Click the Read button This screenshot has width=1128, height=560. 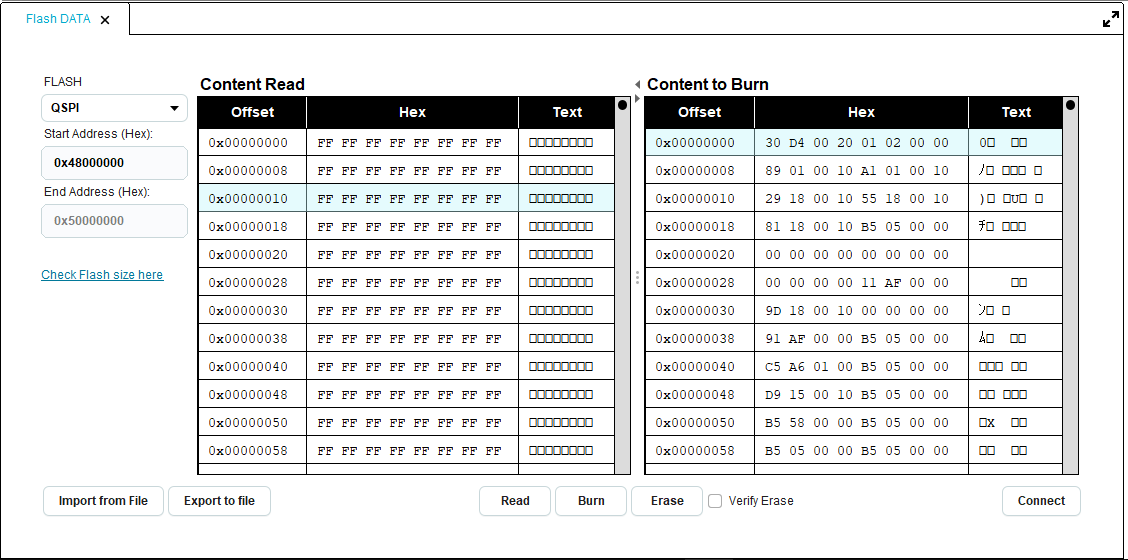(515, 501)
